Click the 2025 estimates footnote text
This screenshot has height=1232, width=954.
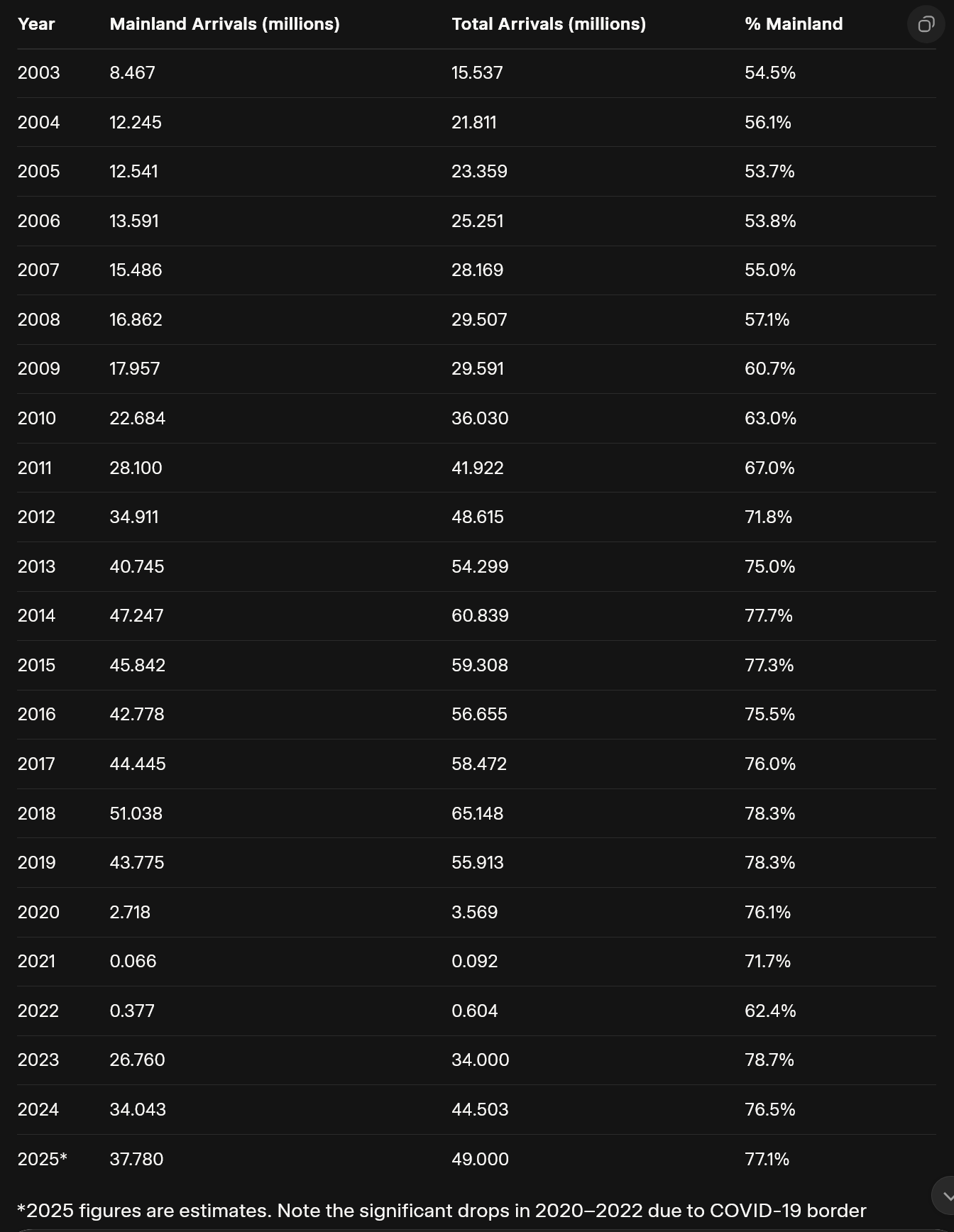(x=442, y=1211)
